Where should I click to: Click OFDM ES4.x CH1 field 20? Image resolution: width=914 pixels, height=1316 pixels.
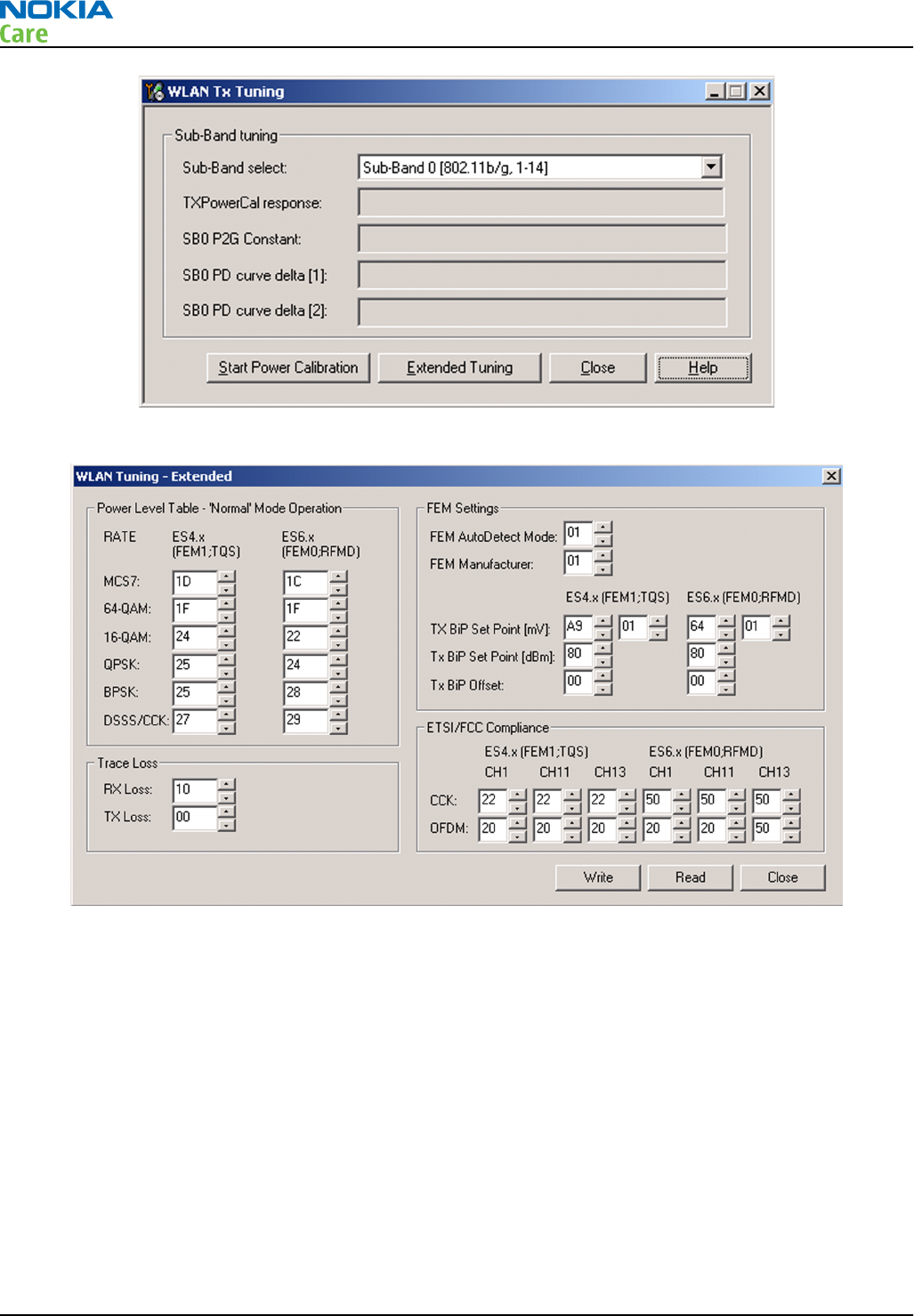[x=493, y=829]
